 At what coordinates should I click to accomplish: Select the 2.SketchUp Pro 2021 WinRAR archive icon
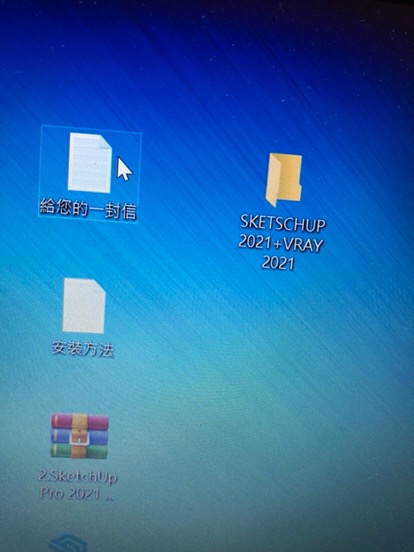(x=79, y=436)
